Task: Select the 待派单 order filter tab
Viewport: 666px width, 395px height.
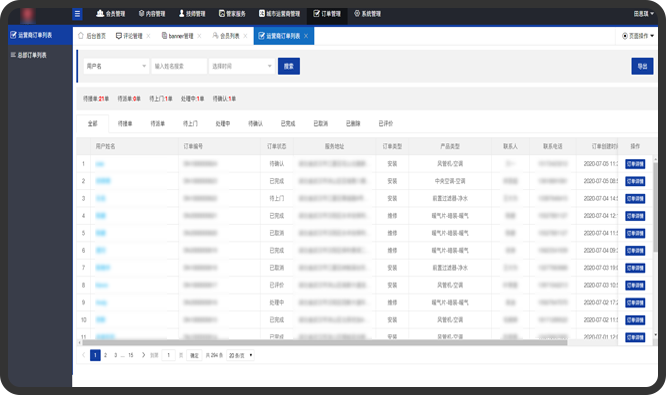Action: coord(158,124)
